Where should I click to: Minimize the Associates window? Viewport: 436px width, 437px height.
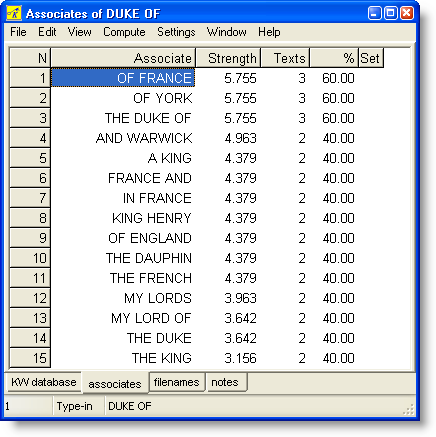(x=374, y=13)
